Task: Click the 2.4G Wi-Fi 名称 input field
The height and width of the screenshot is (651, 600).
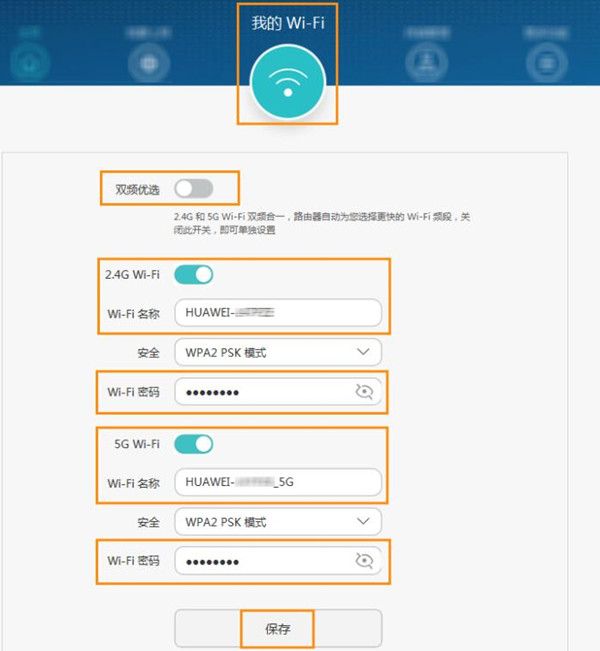Action: coord(278,312)
